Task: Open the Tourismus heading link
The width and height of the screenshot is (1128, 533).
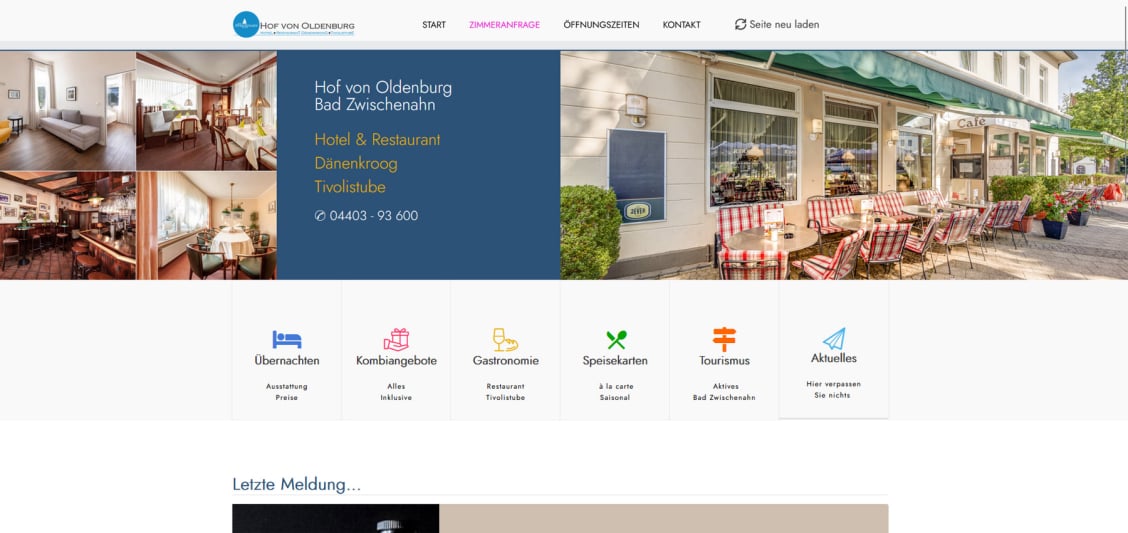Action: click(724, 361)
